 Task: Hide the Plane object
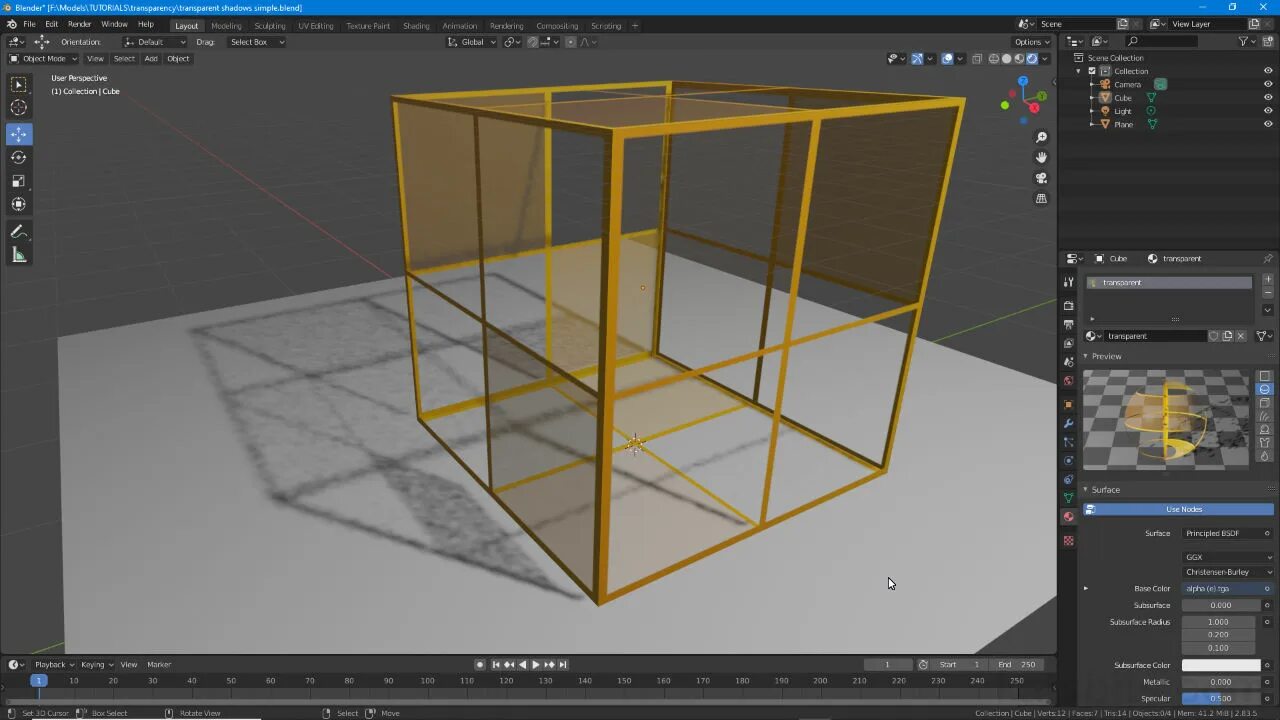pos(1268,124)
